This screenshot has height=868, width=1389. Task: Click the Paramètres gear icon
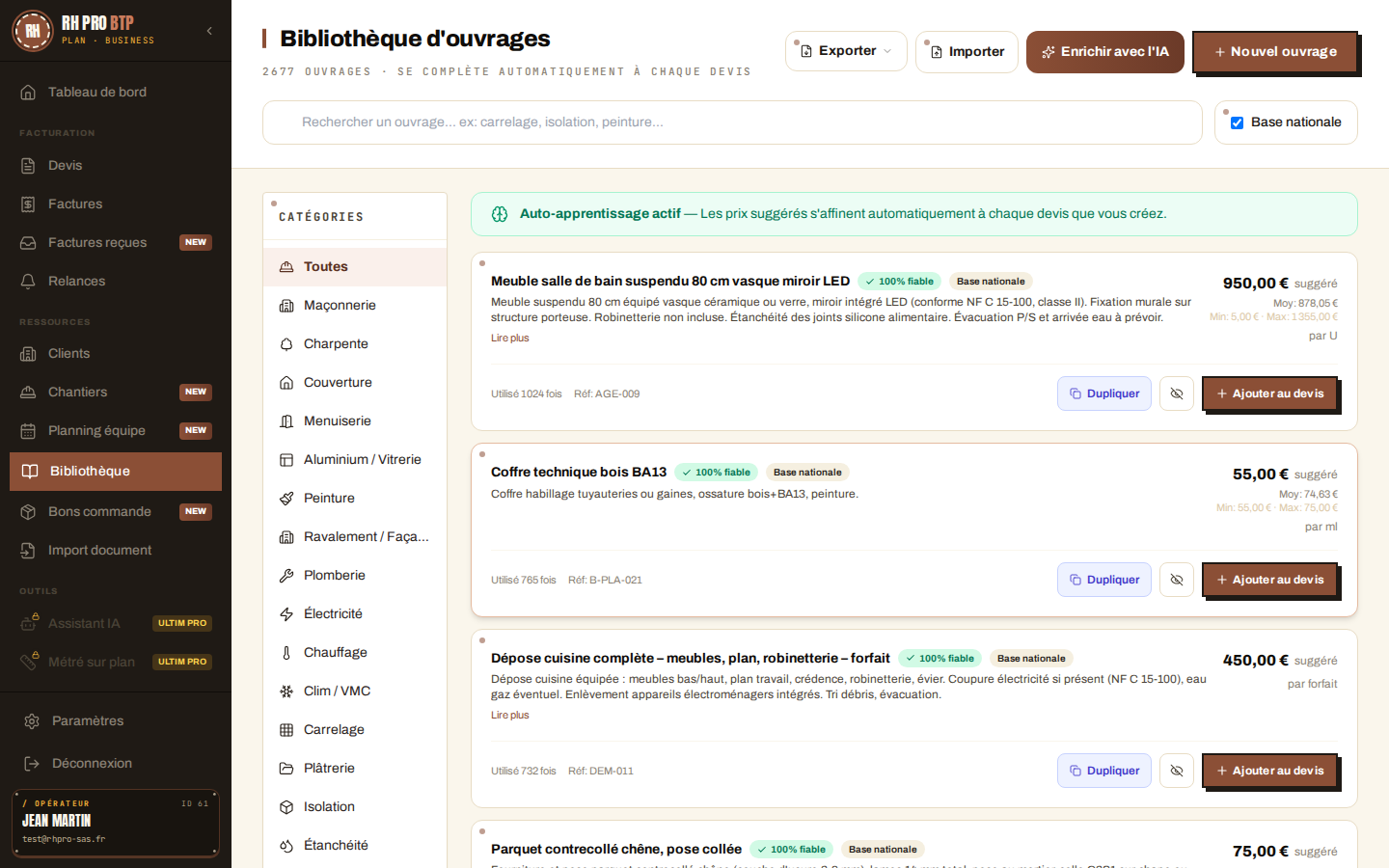32,720
